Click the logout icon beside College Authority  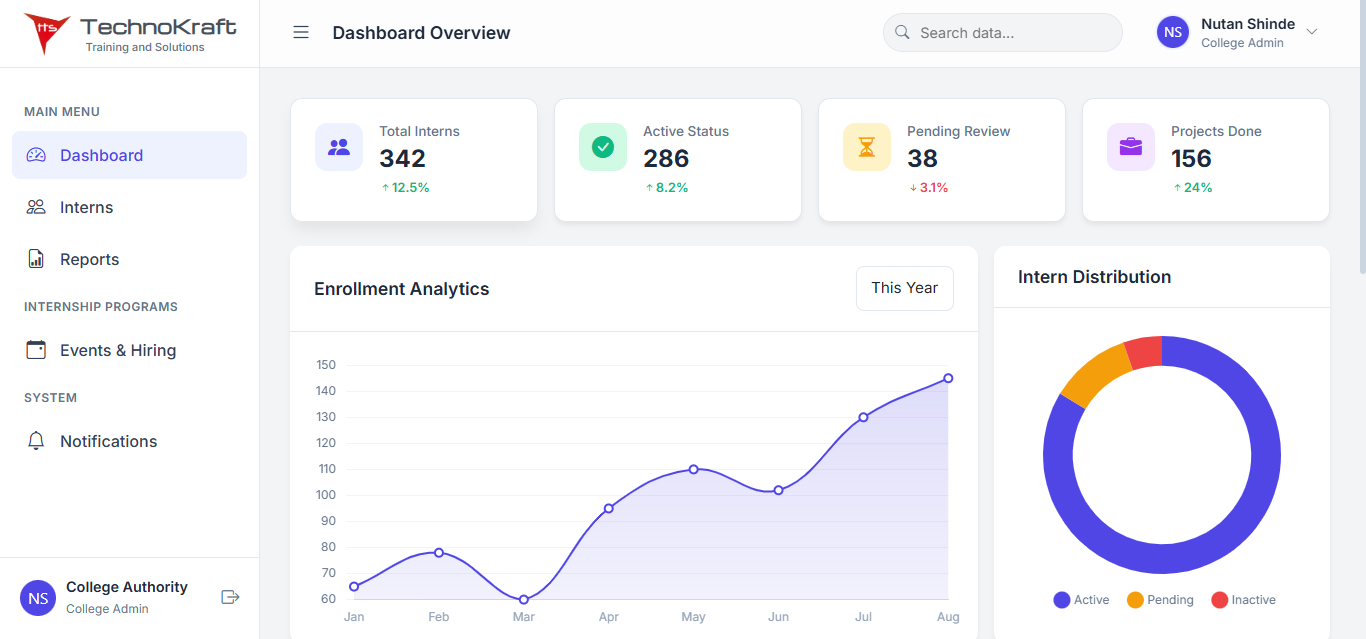[x=230, y=597]
